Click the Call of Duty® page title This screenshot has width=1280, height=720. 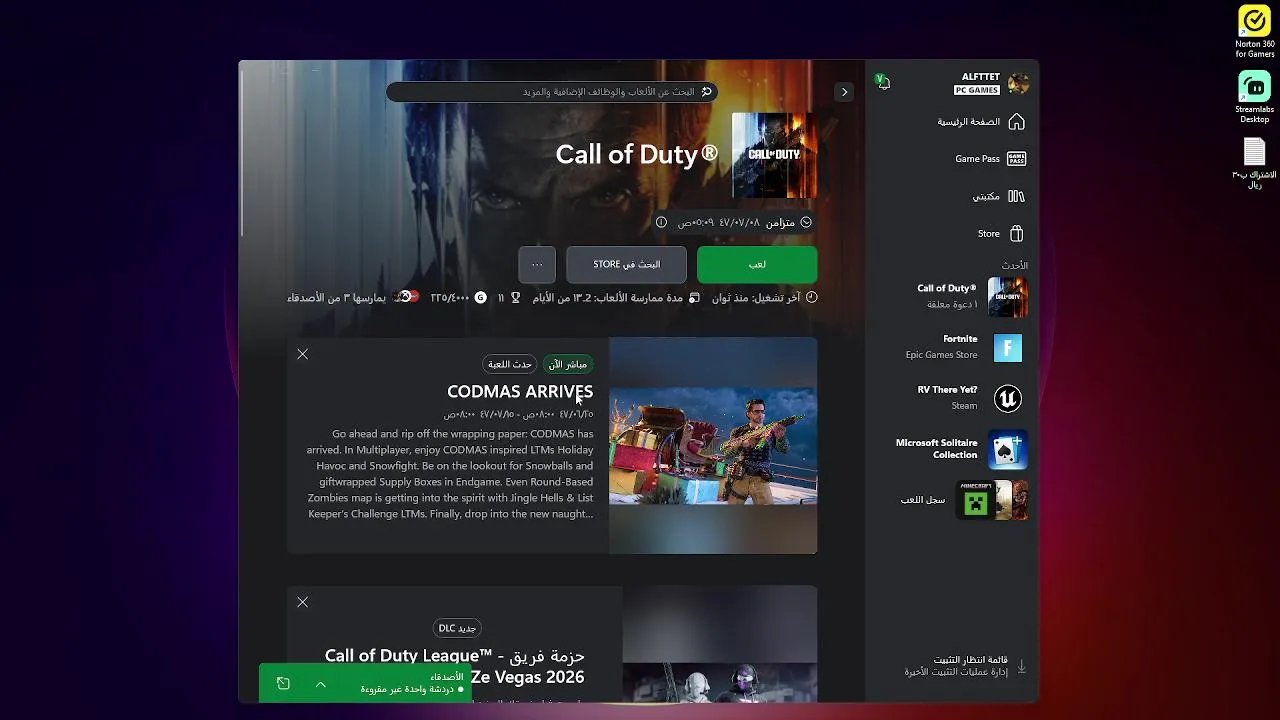(637, 154)
